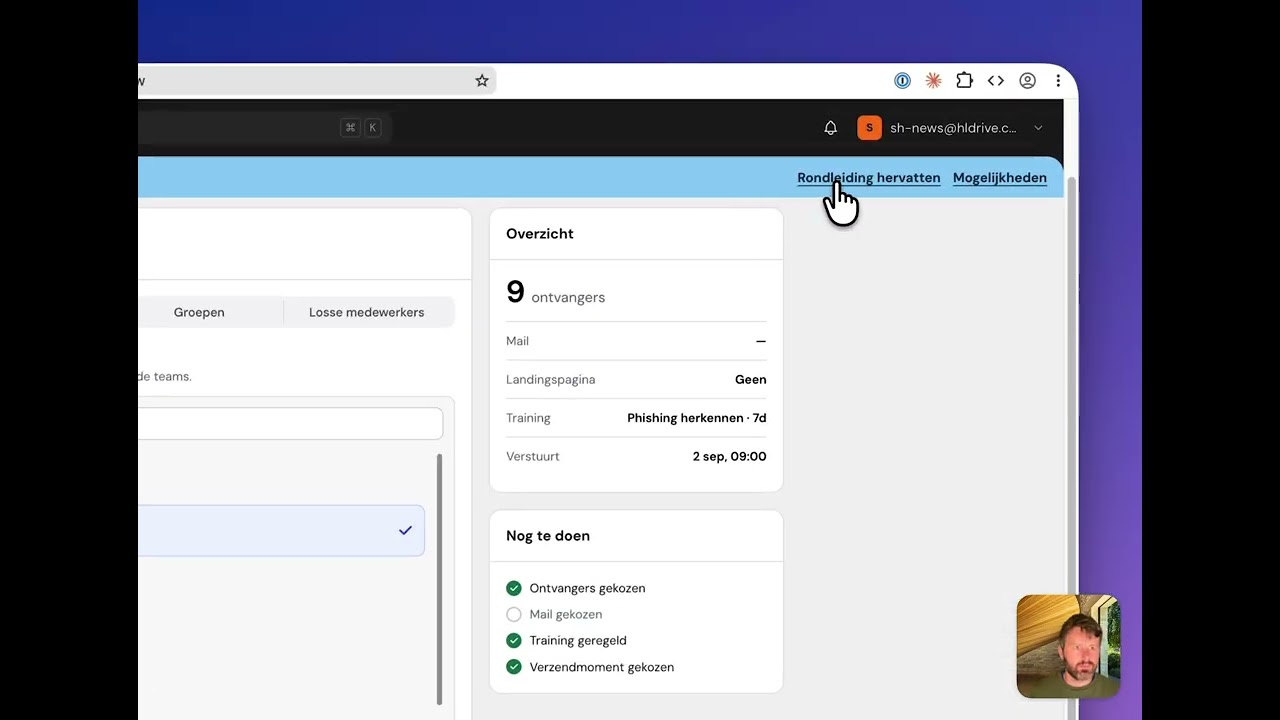This screenshot has height=720, width=1280.
Task: Click the "Nog te doen" heading
Action: [548, 536]
